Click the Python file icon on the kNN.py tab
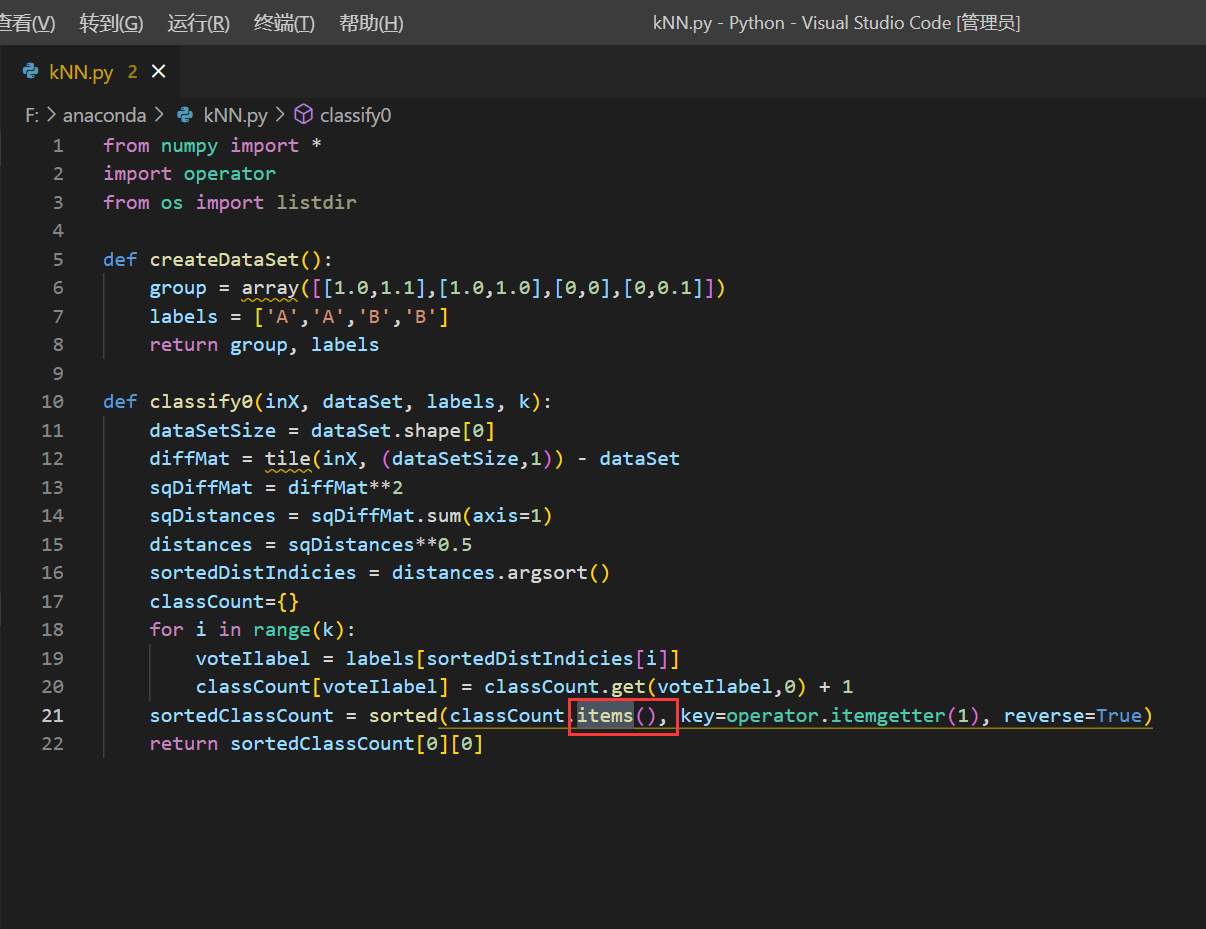 pyautogui.click(x=31, y=72)
